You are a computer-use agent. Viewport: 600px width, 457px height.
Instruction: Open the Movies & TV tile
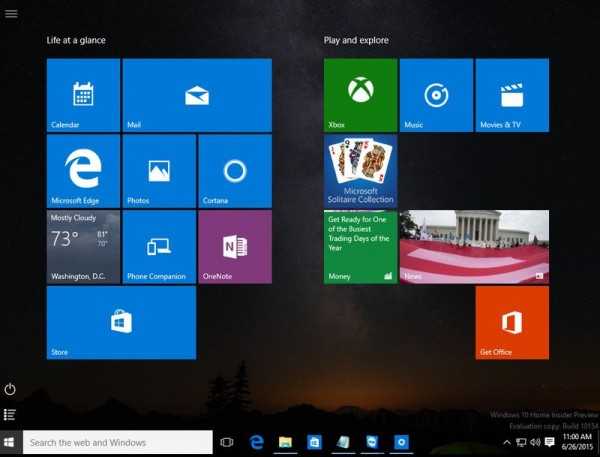(x=512, y=95)
